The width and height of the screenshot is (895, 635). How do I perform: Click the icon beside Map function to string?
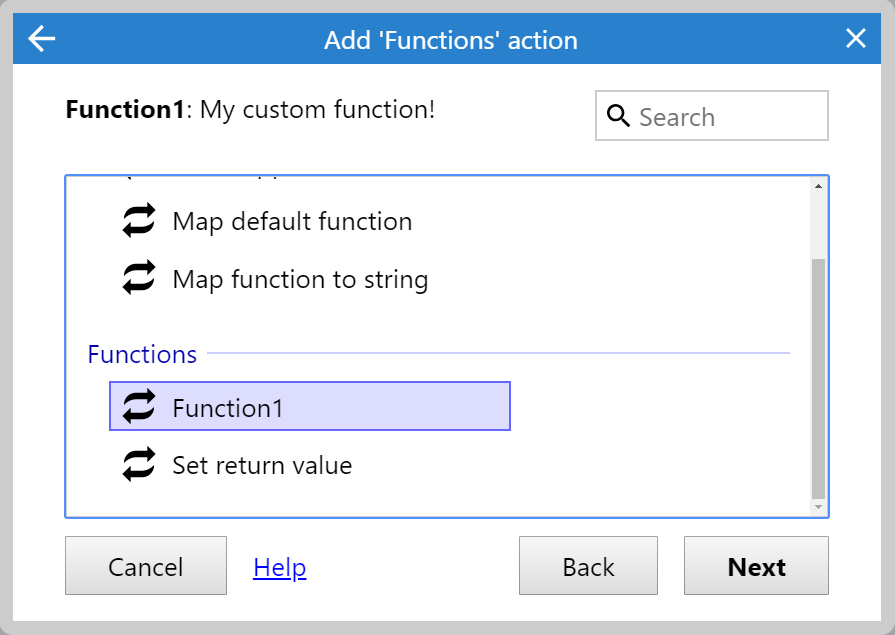click(x=139, y=279)
